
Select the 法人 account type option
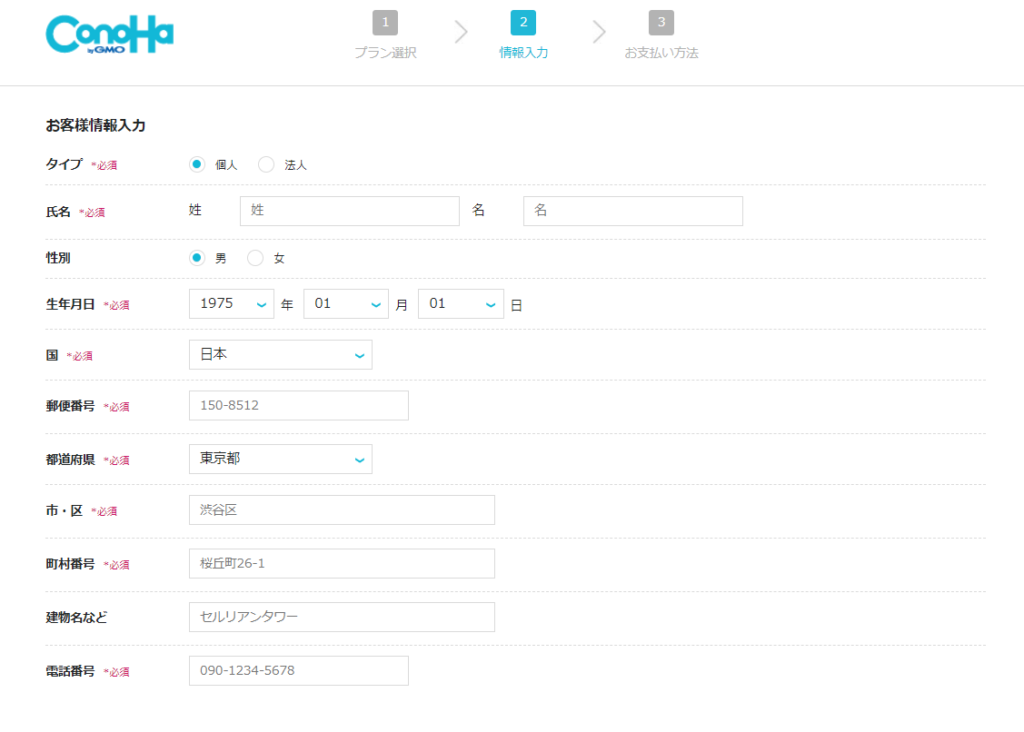pyautogui.click(x=266, y=164)
